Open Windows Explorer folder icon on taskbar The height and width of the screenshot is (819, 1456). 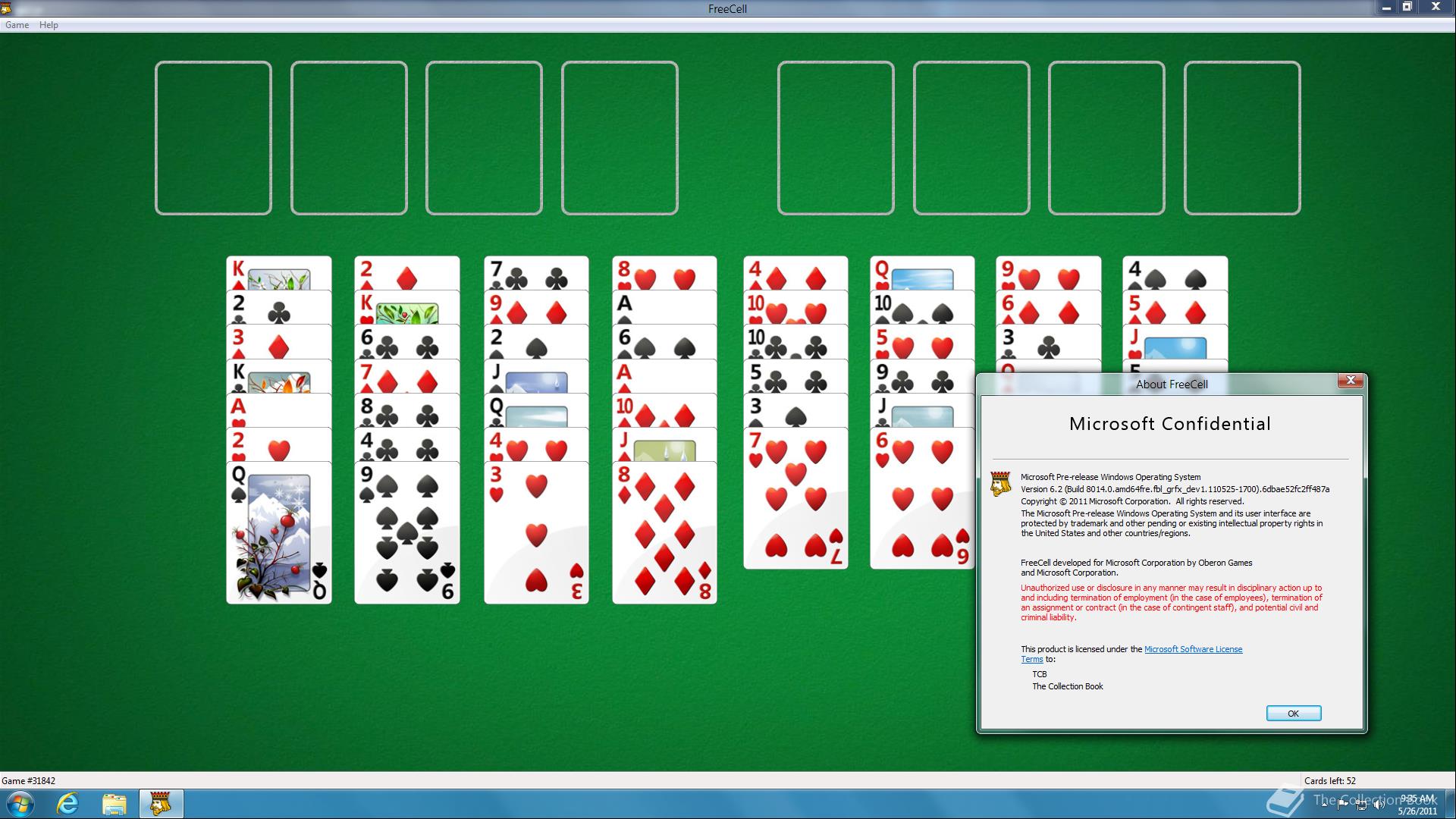tap(114, 804)
